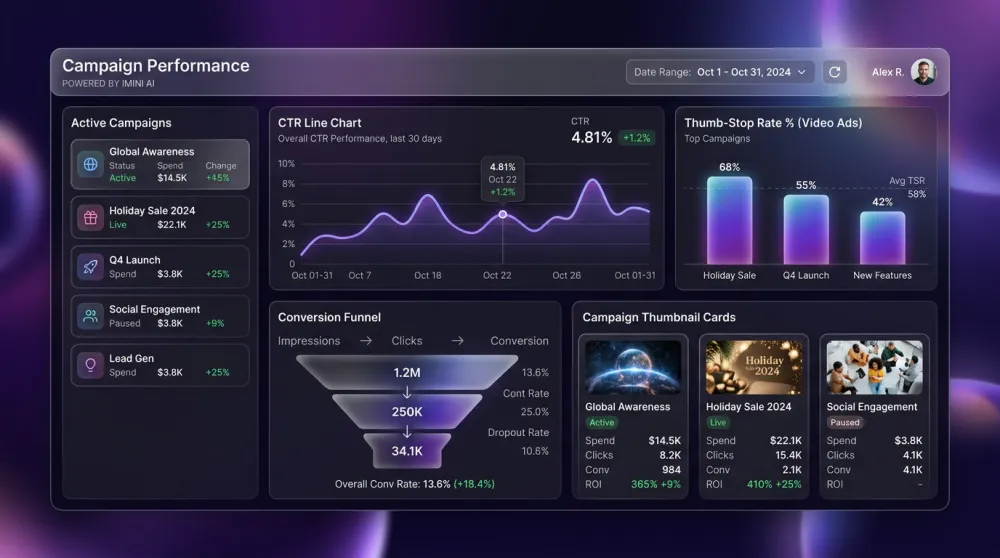Click the Thumb-Stop Rate % (Video Ads) heading
1000x558 pixels.
point(773,123)
